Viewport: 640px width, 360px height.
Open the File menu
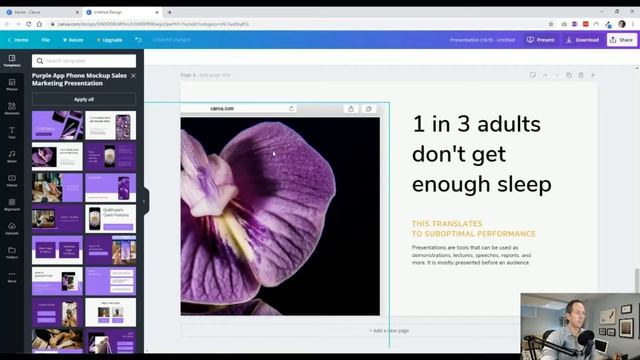point(45,40)
